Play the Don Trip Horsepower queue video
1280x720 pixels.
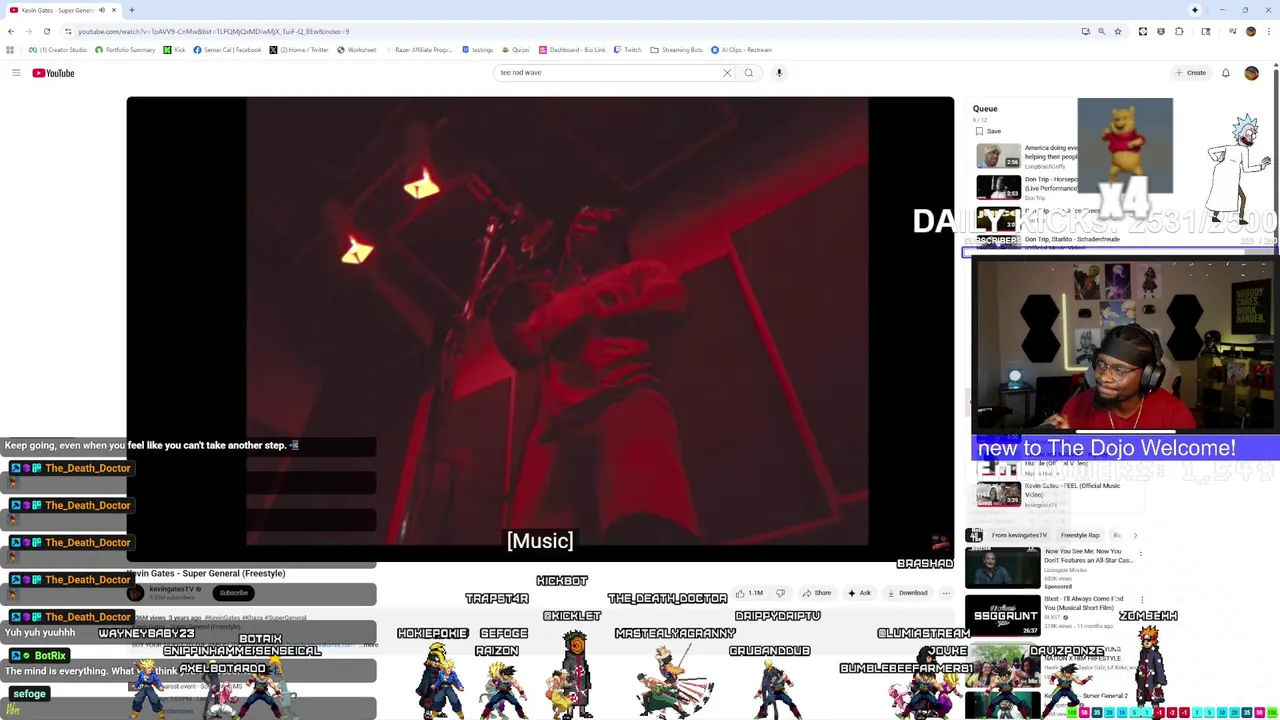(x=998, y=188)
